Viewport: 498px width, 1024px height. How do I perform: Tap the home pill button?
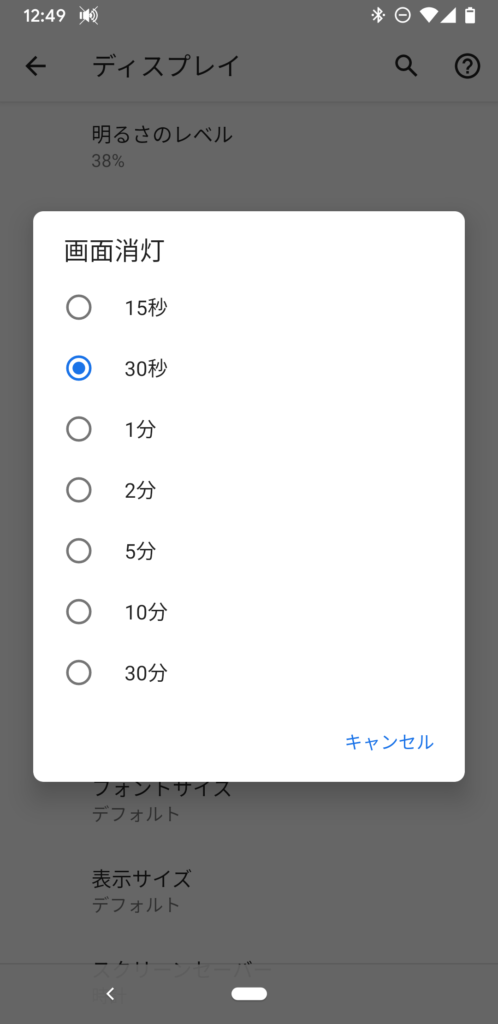[249, 994]
